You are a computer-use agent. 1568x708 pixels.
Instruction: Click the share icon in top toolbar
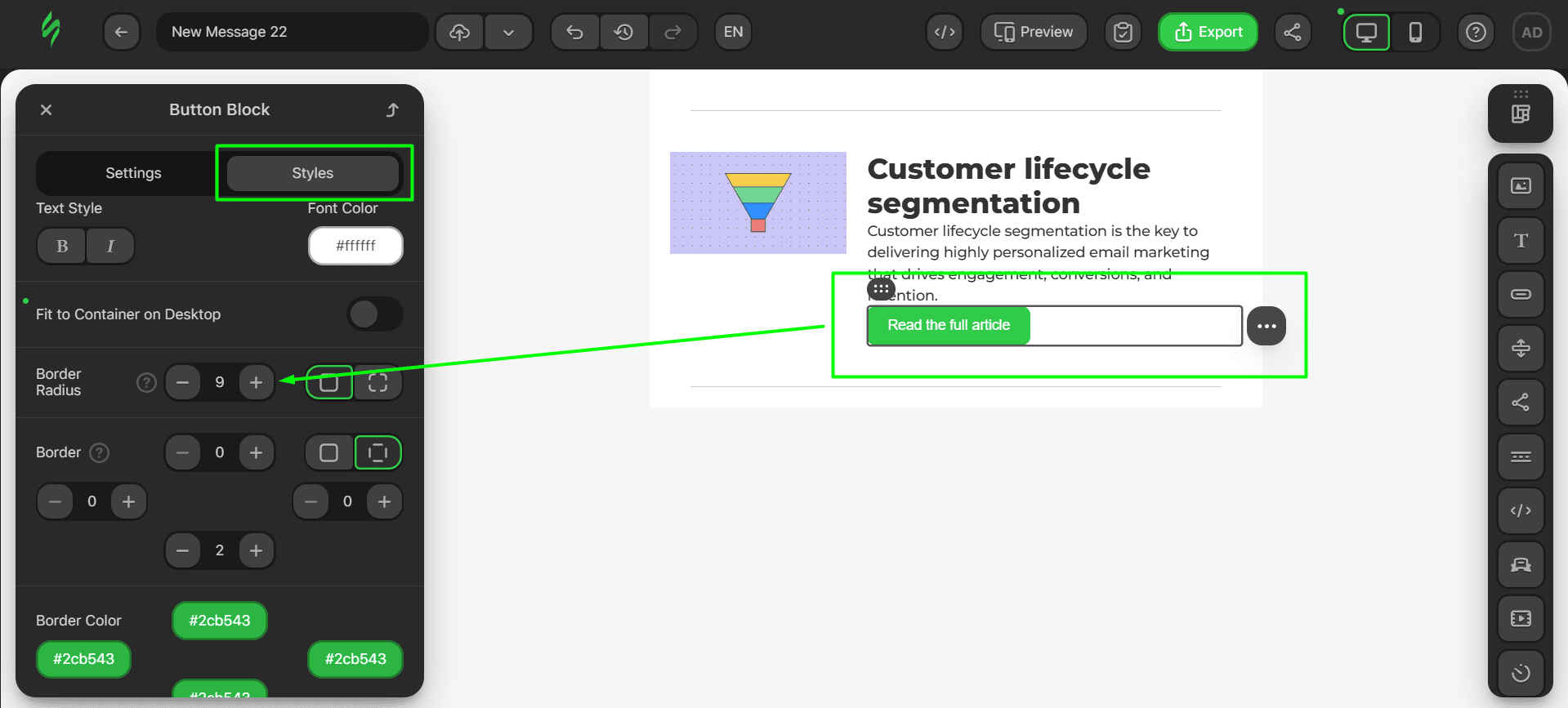1292,32
